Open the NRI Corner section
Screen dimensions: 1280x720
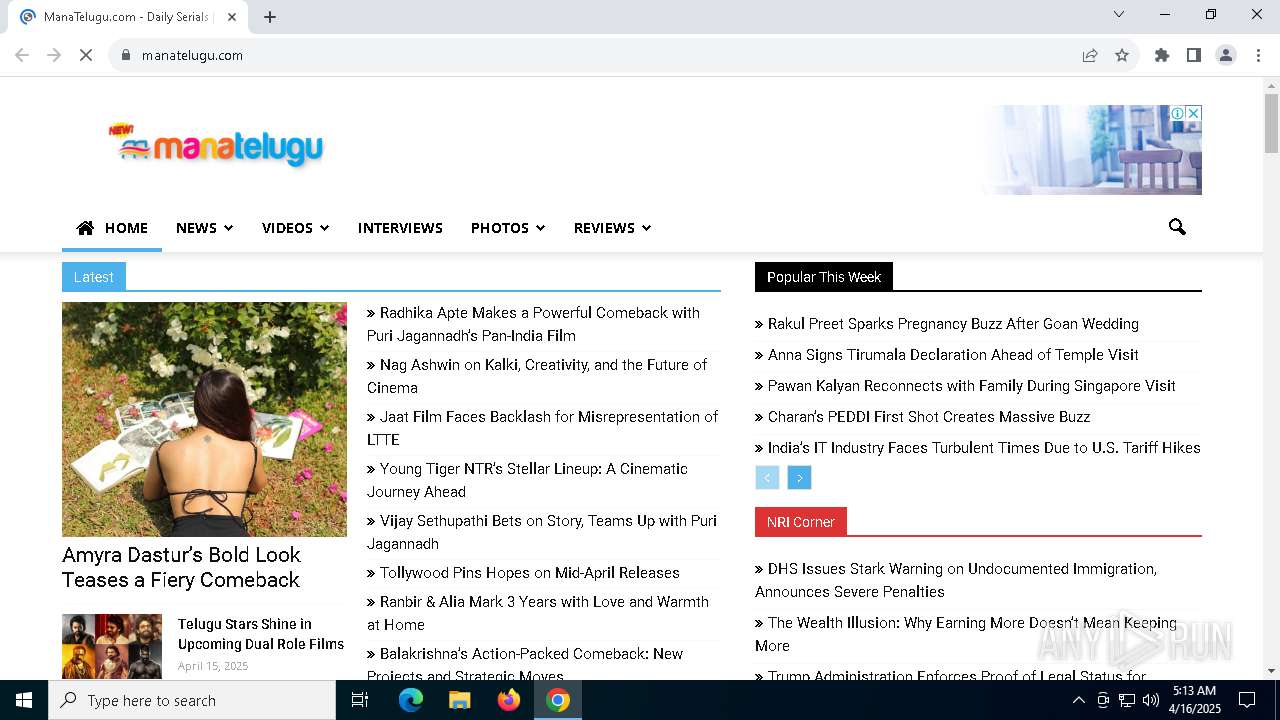[801, 522]
